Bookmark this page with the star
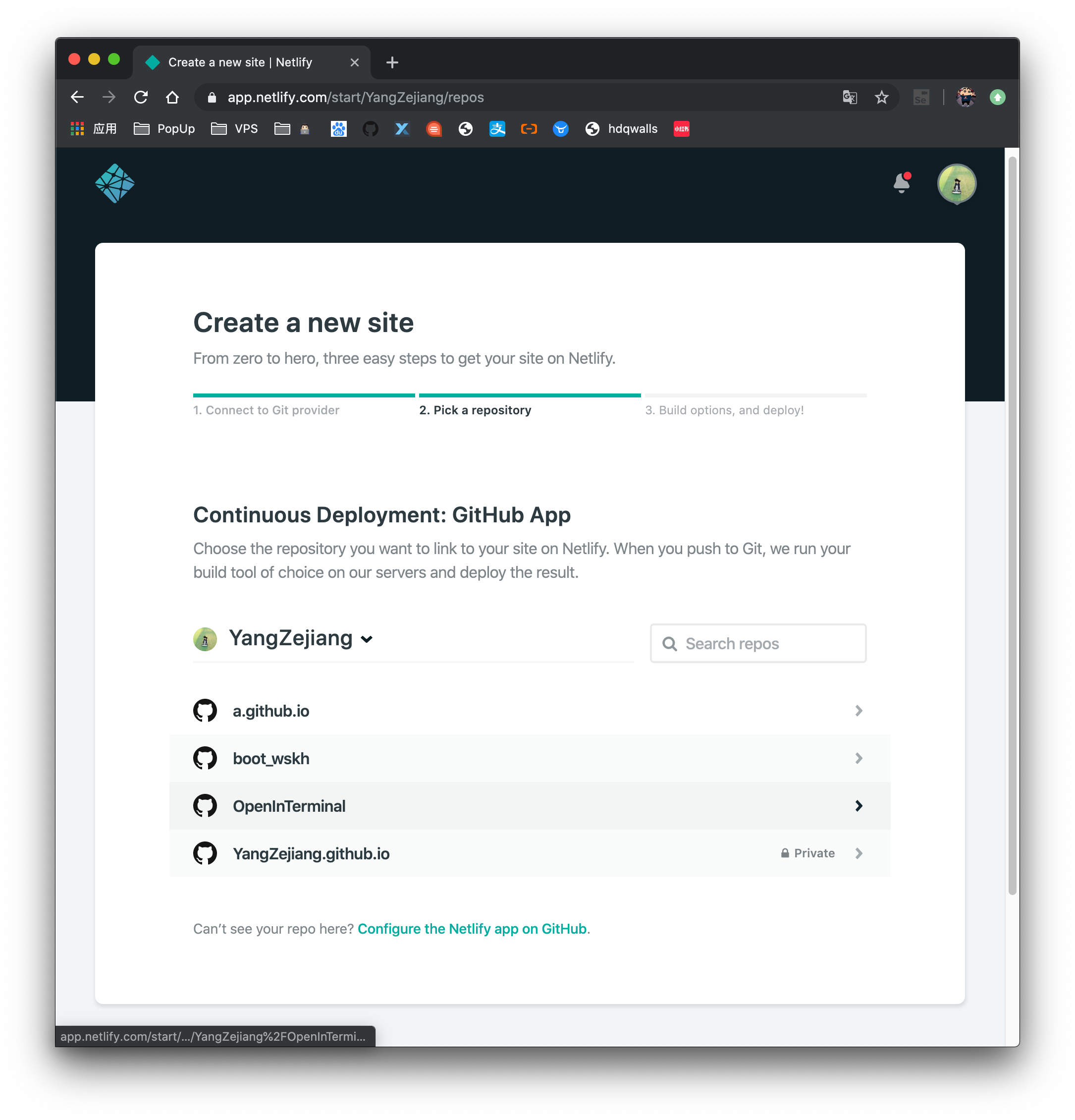This screenshot has width=1075, height=1120. 881,97
